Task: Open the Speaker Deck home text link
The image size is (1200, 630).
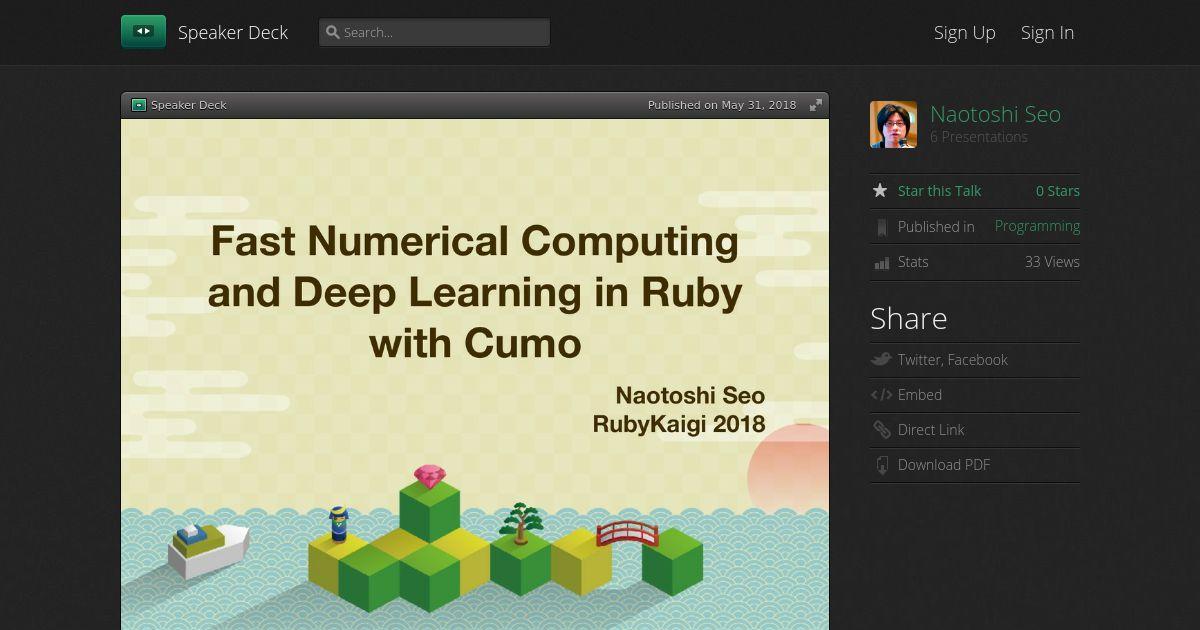Action: coord(233,33)
